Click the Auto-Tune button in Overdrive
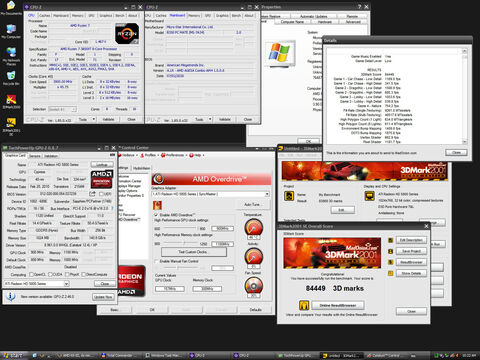Image resolution: width=480 pixels, height=360 pixels. 252,204
